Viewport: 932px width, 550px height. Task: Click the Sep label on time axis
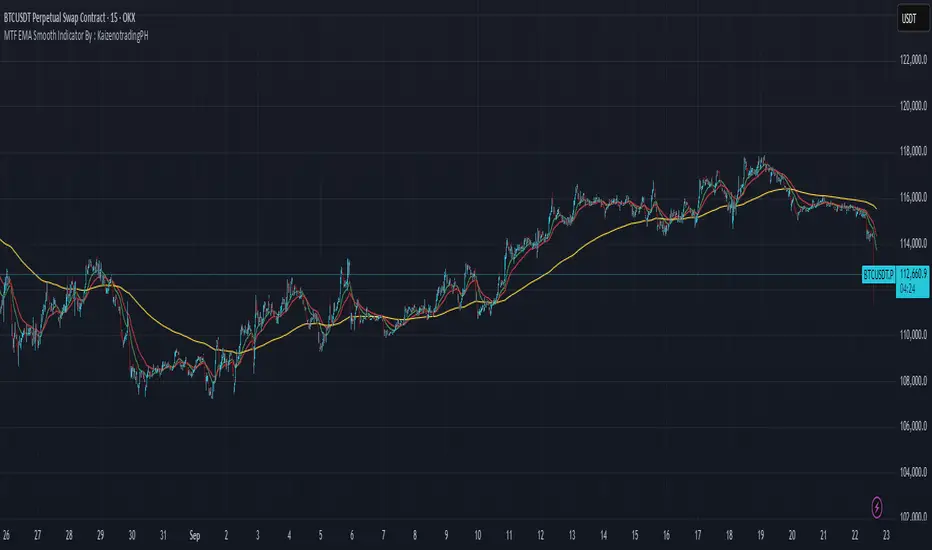coord(194,536)
